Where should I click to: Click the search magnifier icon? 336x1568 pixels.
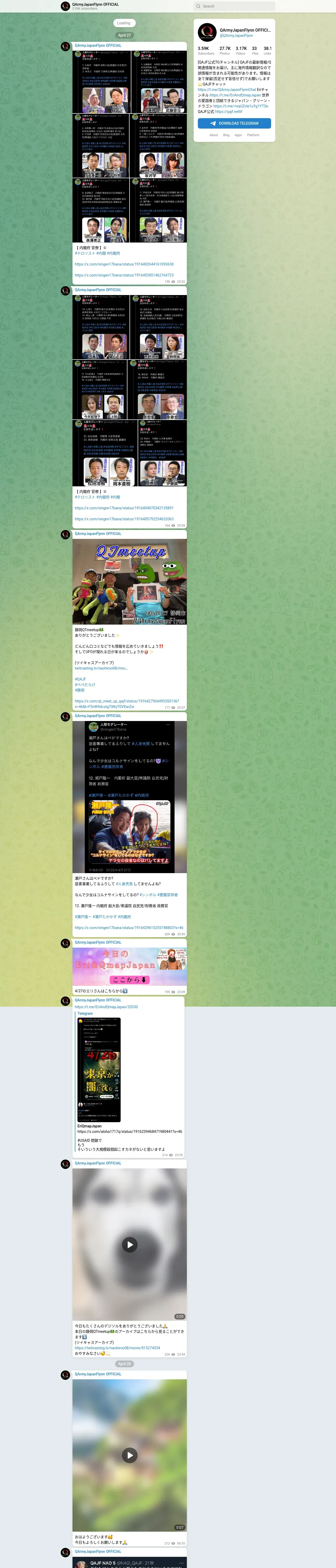pos(198,6)
